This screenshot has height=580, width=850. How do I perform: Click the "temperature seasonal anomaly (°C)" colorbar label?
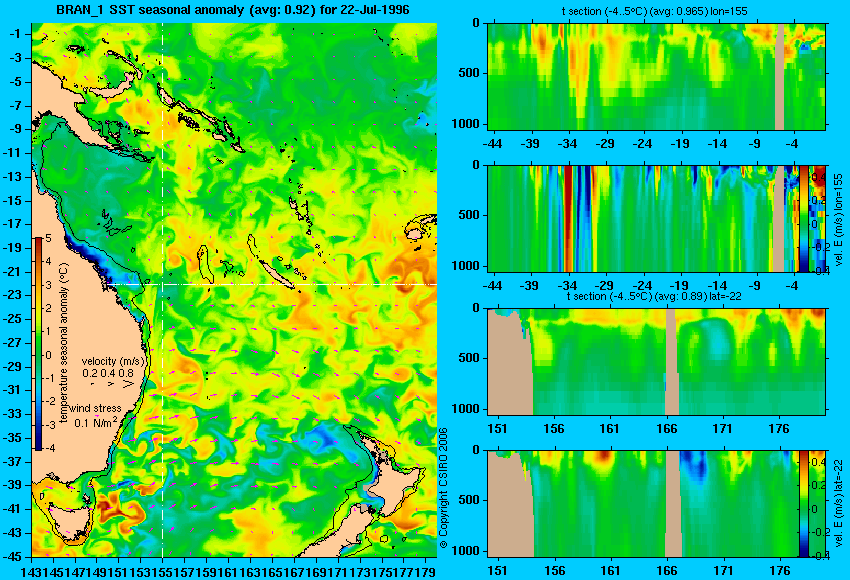coord(64,344)
